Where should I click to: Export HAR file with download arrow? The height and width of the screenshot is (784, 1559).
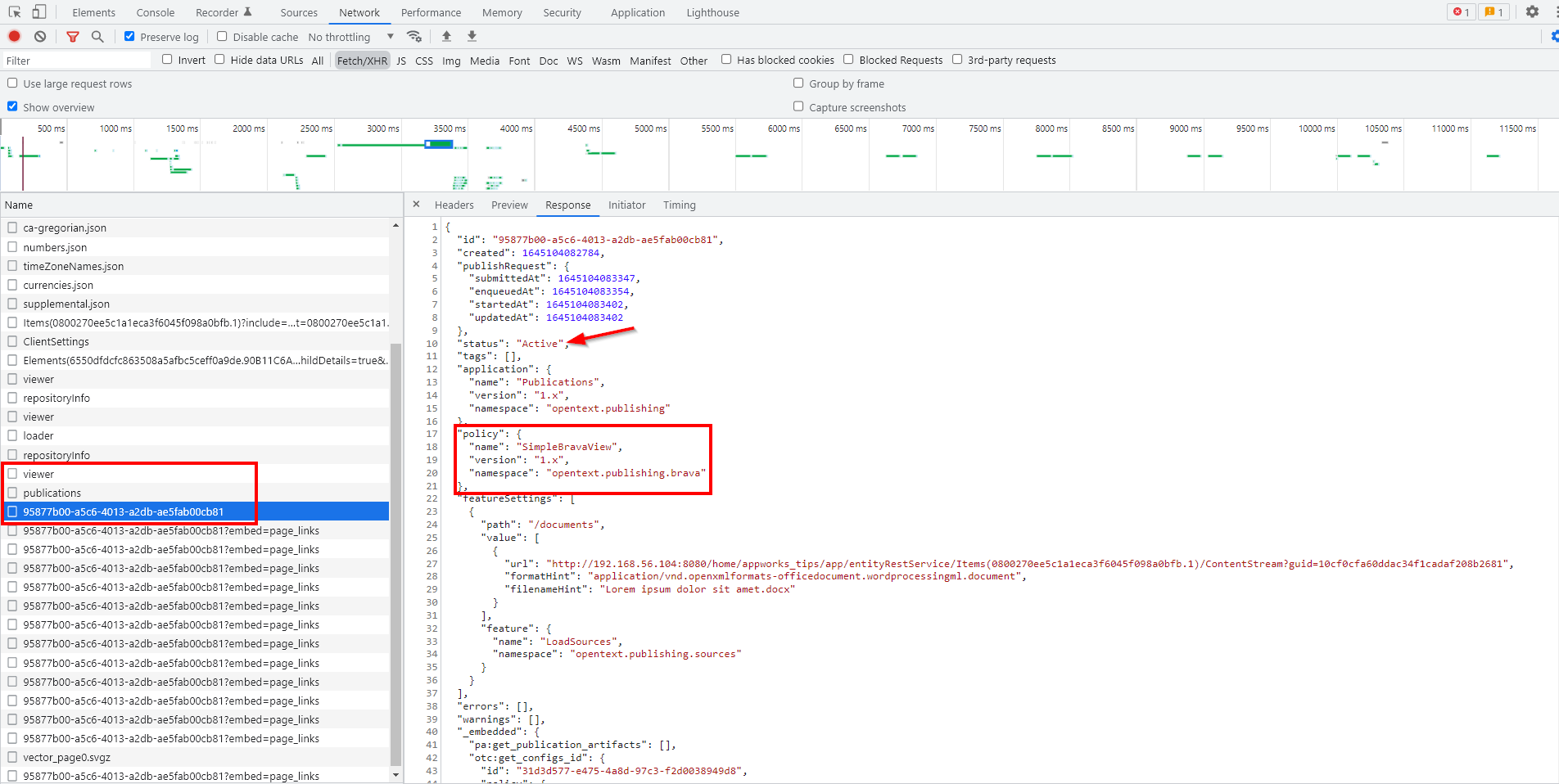point(472,37)
